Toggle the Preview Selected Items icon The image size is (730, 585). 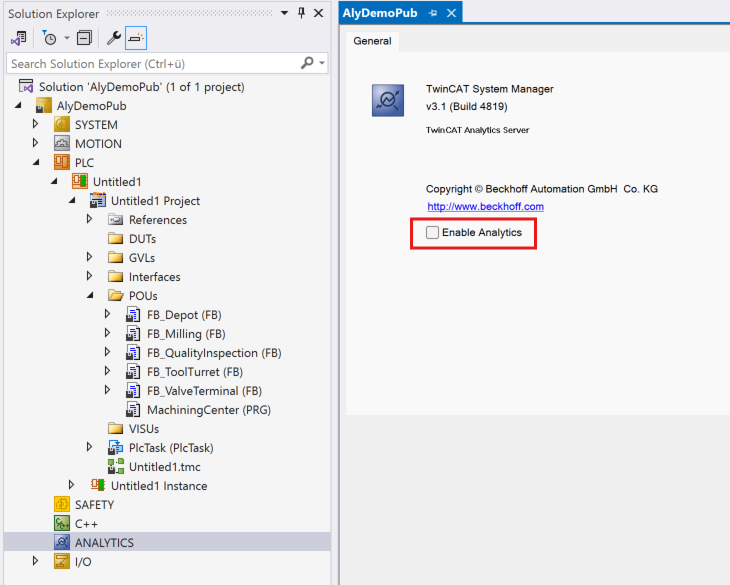[x=136, y=38]
